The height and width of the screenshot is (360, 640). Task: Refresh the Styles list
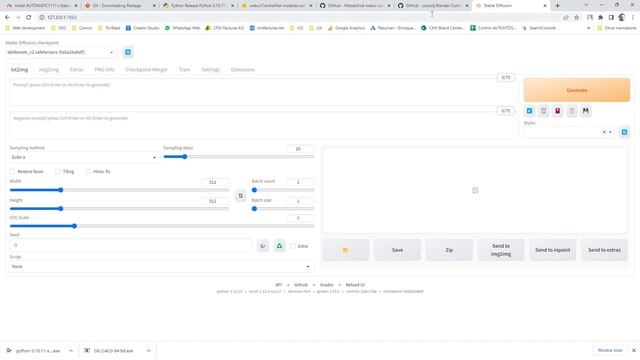tap(624, 132)
